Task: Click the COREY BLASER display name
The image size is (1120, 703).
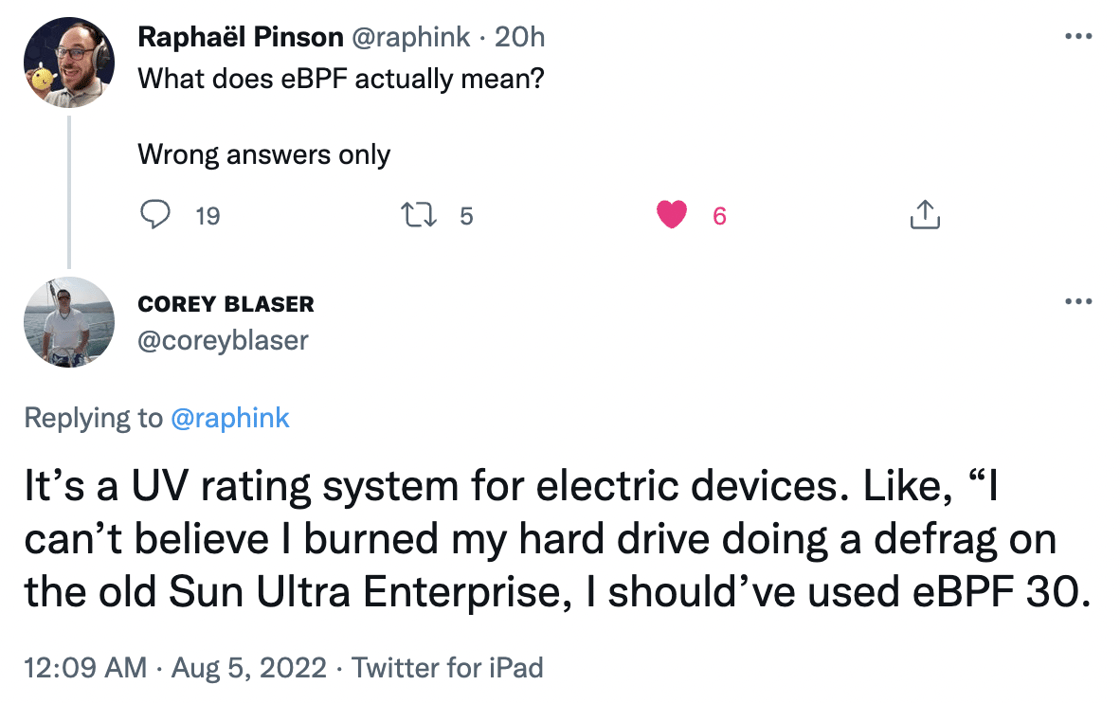Action: (x=226, y=304)
